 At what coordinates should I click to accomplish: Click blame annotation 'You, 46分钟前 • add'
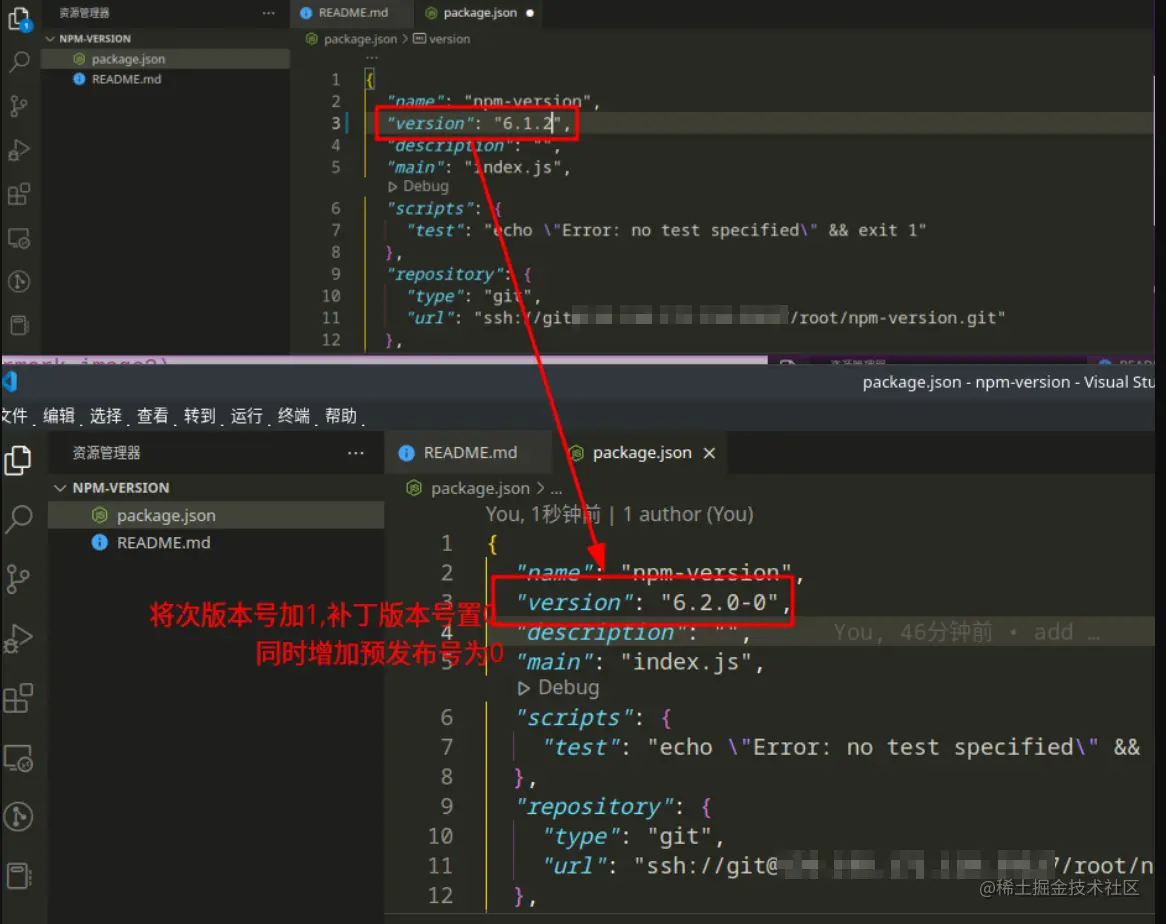(x=966, y=633)
